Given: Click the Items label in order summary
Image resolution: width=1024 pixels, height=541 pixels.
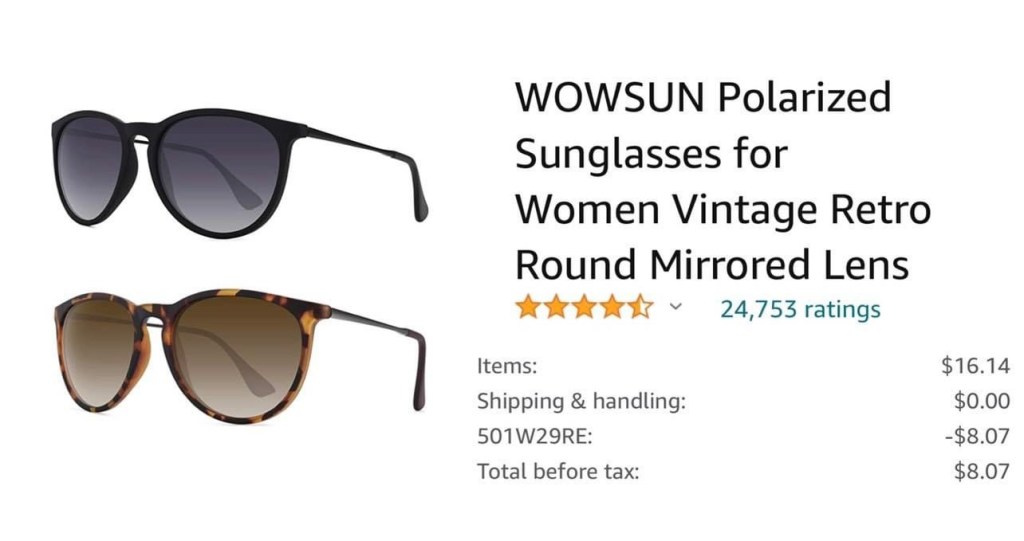Looking at the screenshot, I should [507, 366].
